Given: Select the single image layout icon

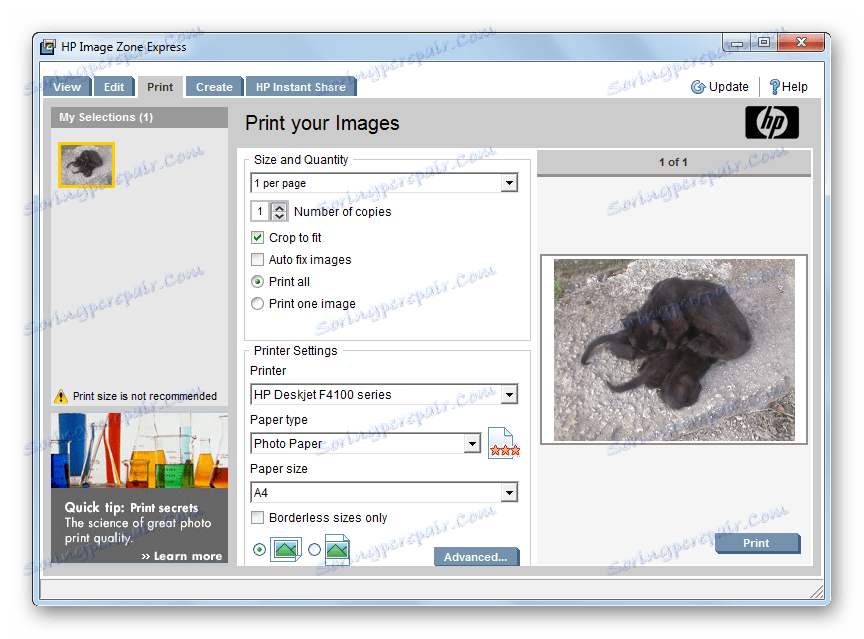Looking at the screenshot, I should pos(285,549).
